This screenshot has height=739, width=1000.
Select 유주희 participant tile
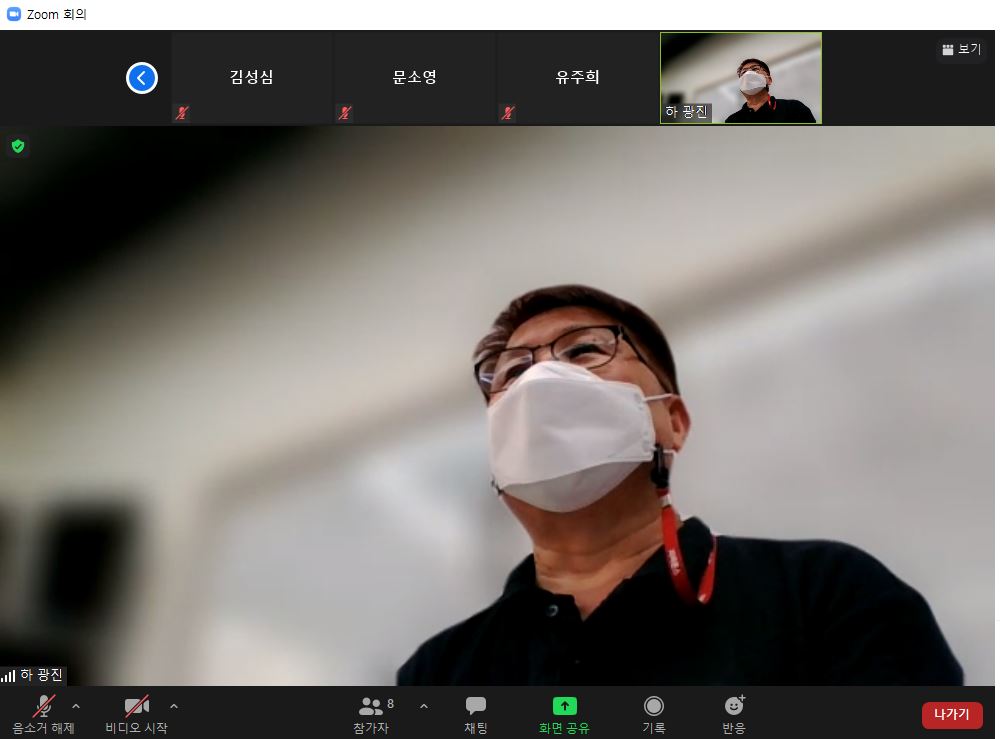pos(577,78)
